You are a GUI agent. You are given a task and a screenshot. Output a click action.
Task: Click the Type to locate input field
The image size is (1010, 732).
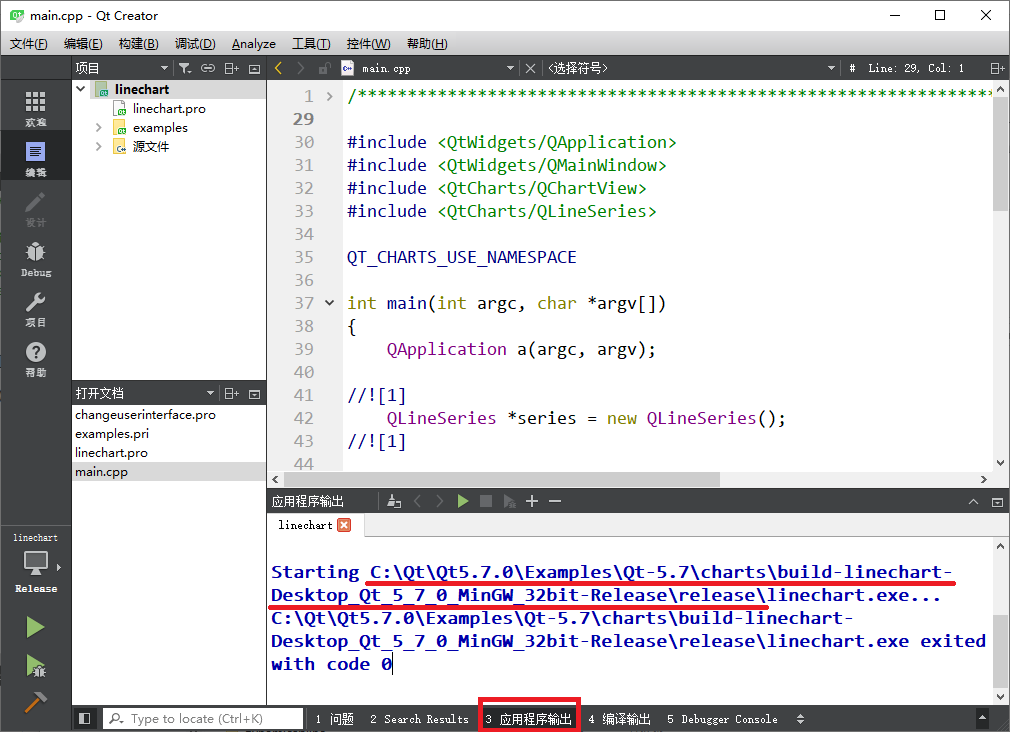point(205,718)
